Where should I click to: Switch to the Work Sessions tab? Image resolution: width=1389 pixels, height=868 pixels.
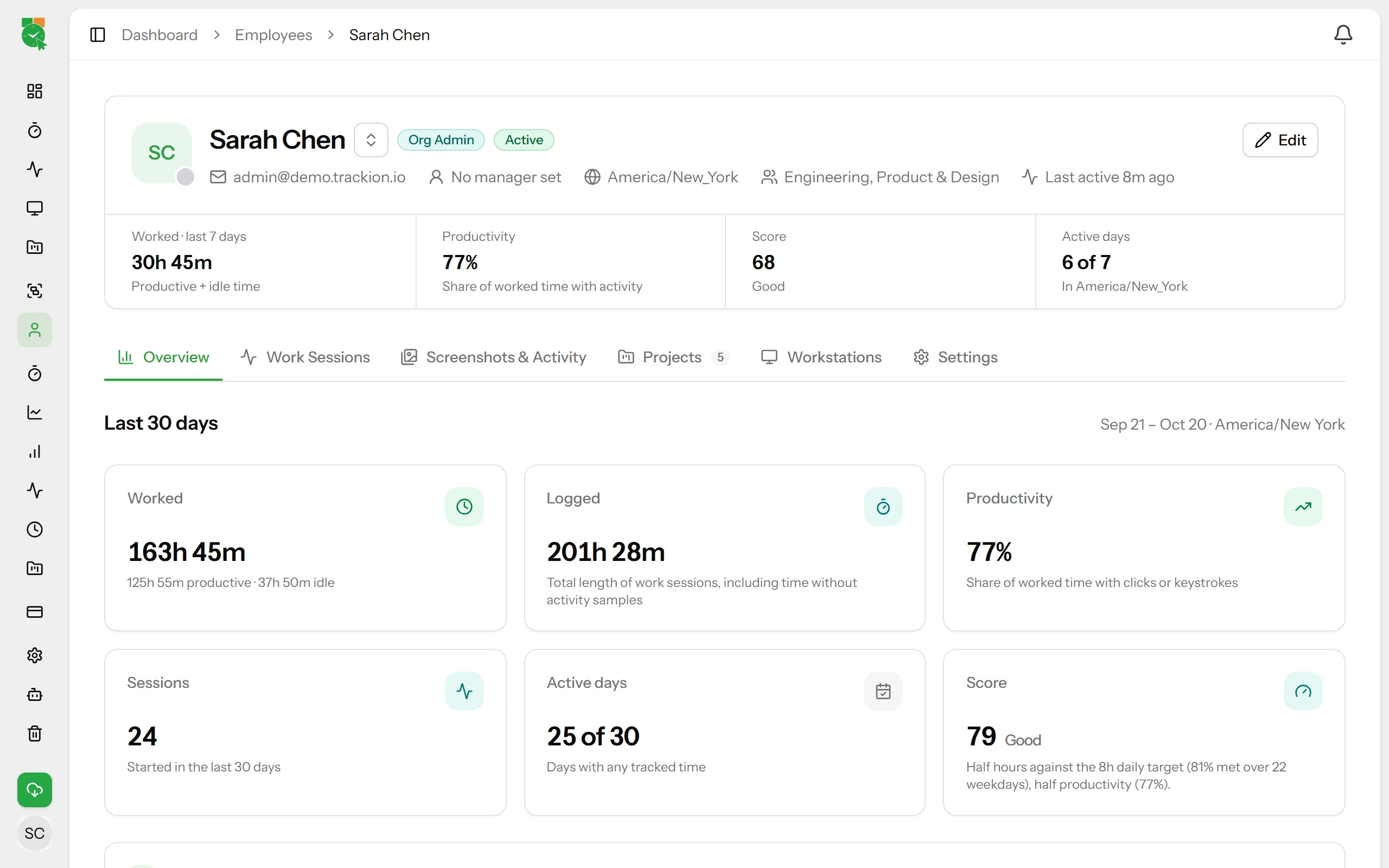[x=305, y=357]
